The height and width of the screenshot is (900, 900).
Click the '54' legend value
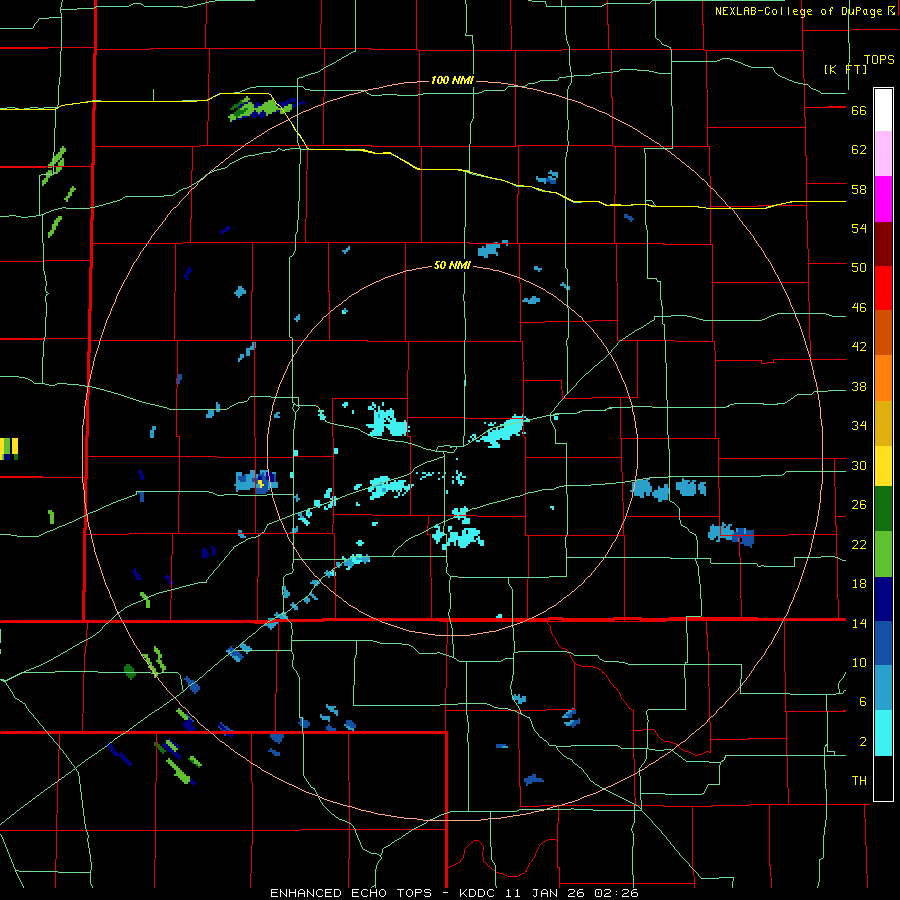[x=859, y=228]
